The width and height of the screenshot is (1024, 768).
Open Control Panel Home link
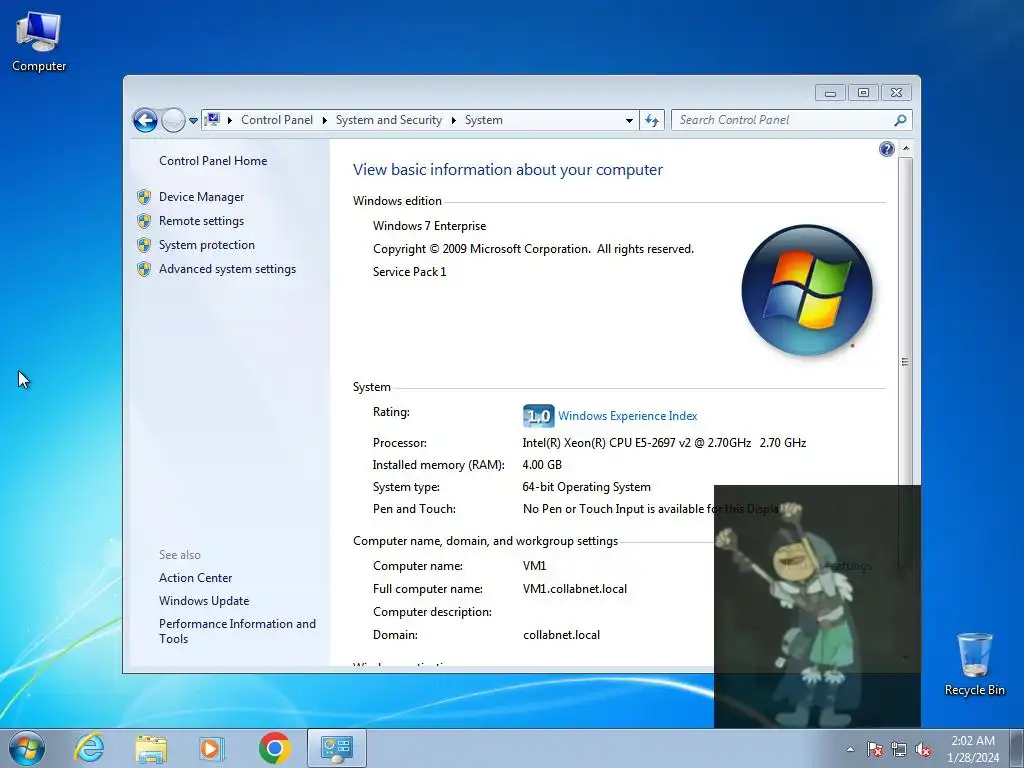pyautogui.click(x=213, y=161)
